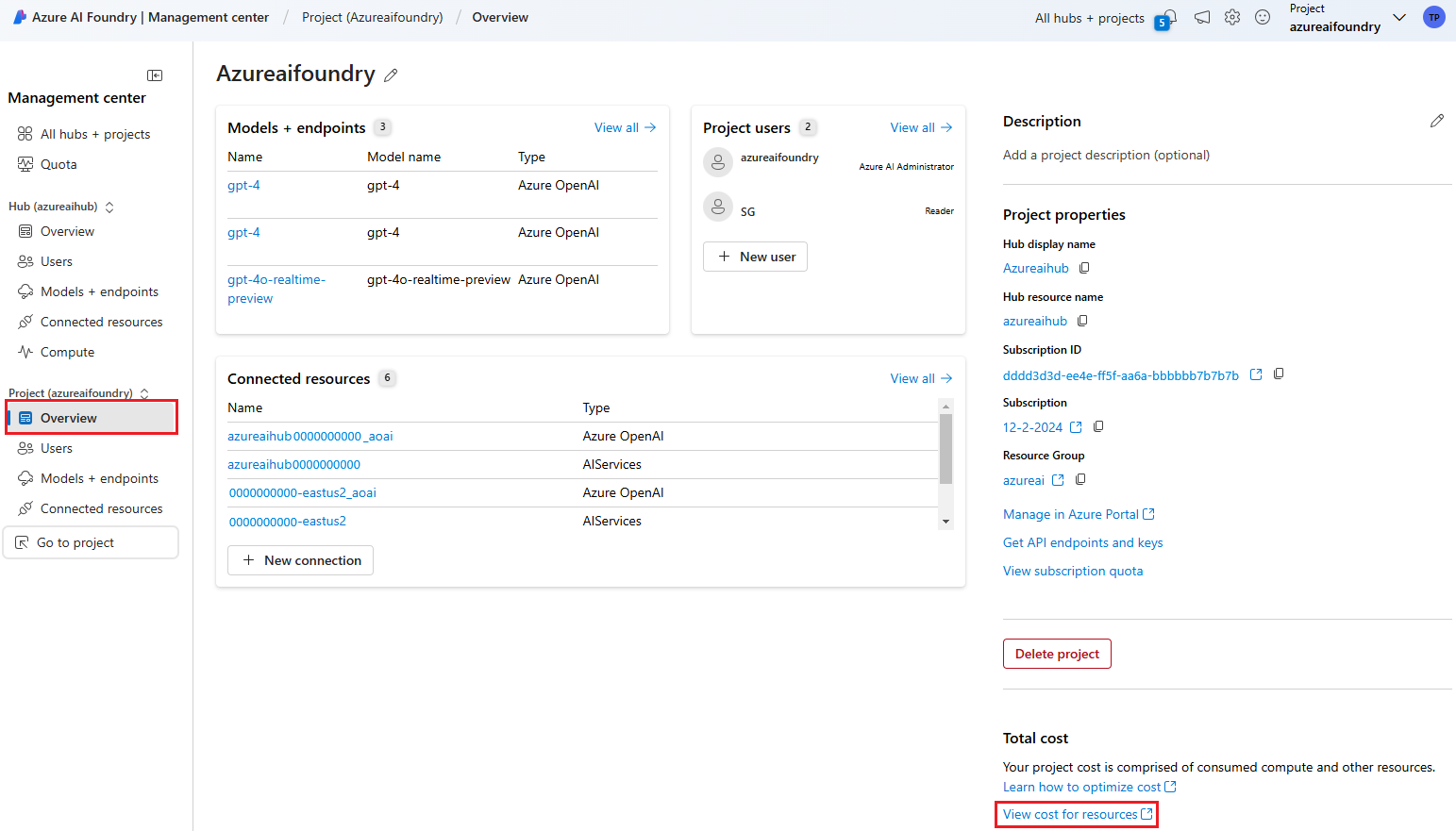Image resolution: width=1456 pixels, height=831 pixels.
Task: Click the feedback smiley icon
Action: click(1263, 17)
